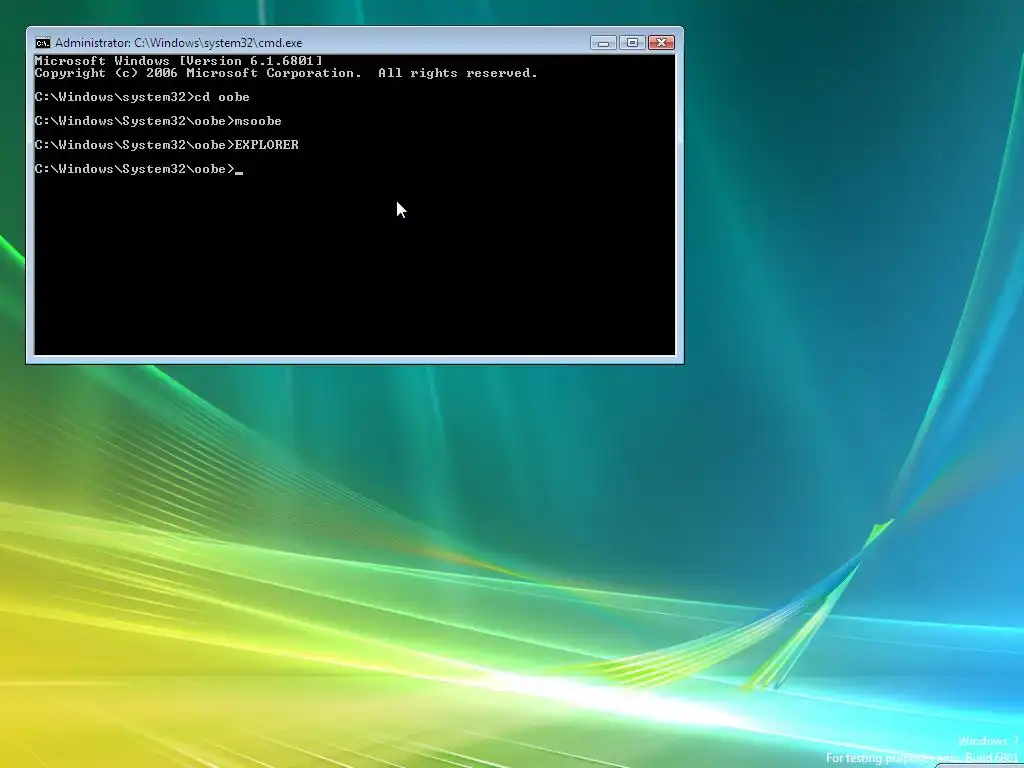The image size is (1024, 768).
Task: Click the 'cd oobe' command line
Action: click(142, 97)
